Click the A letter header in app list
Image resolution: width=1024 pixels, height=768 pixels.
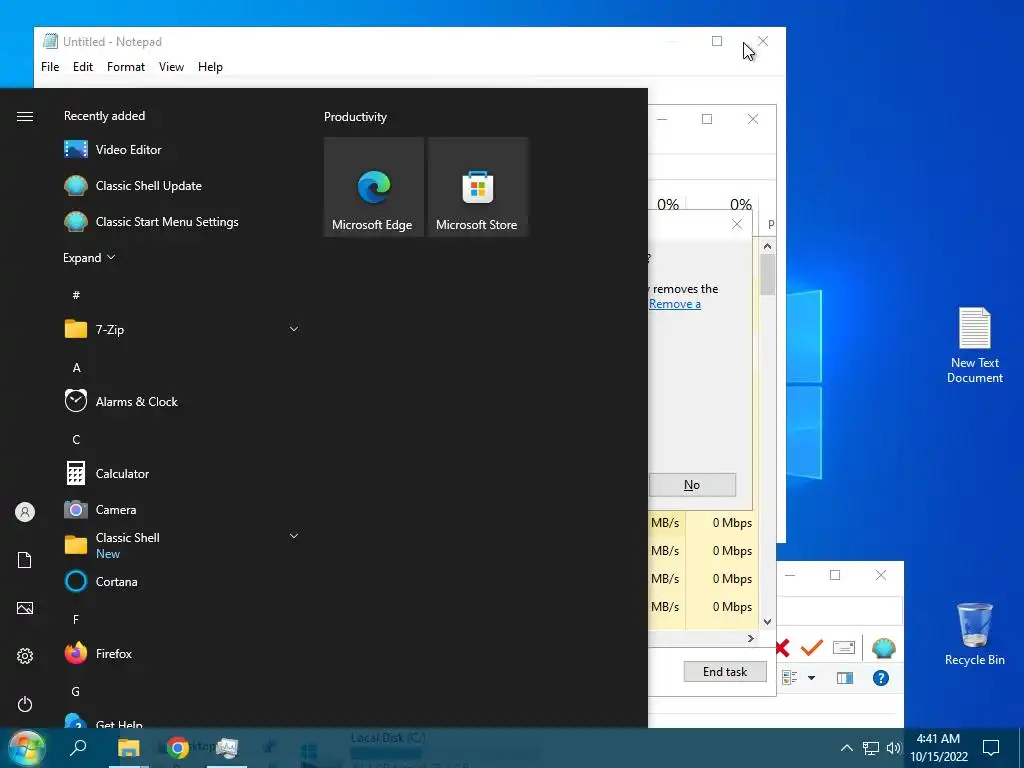tap(76, 368)
